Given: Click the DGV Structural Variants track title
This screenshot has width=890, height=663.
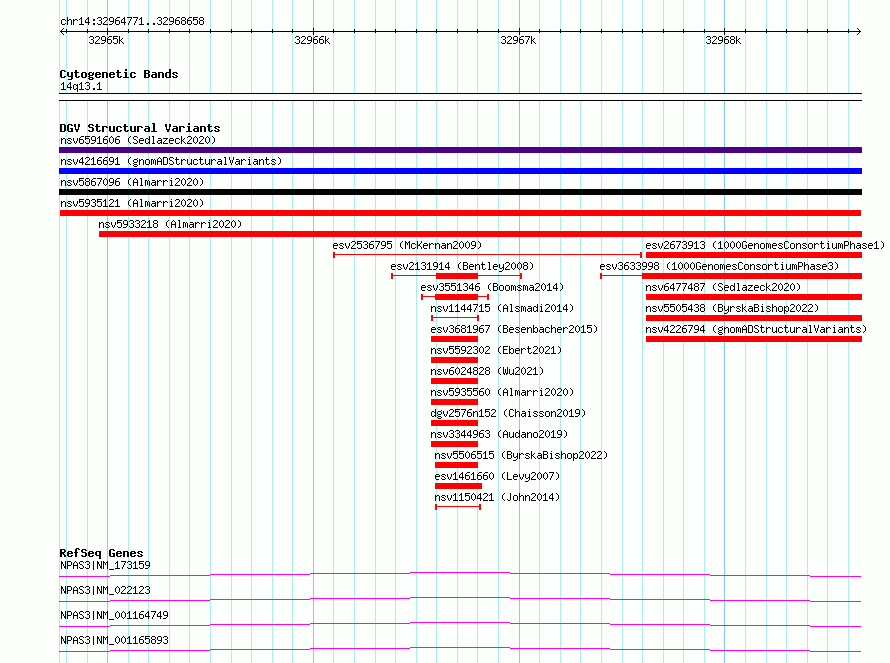Looking at the screenshot, I should click(140, 128).
